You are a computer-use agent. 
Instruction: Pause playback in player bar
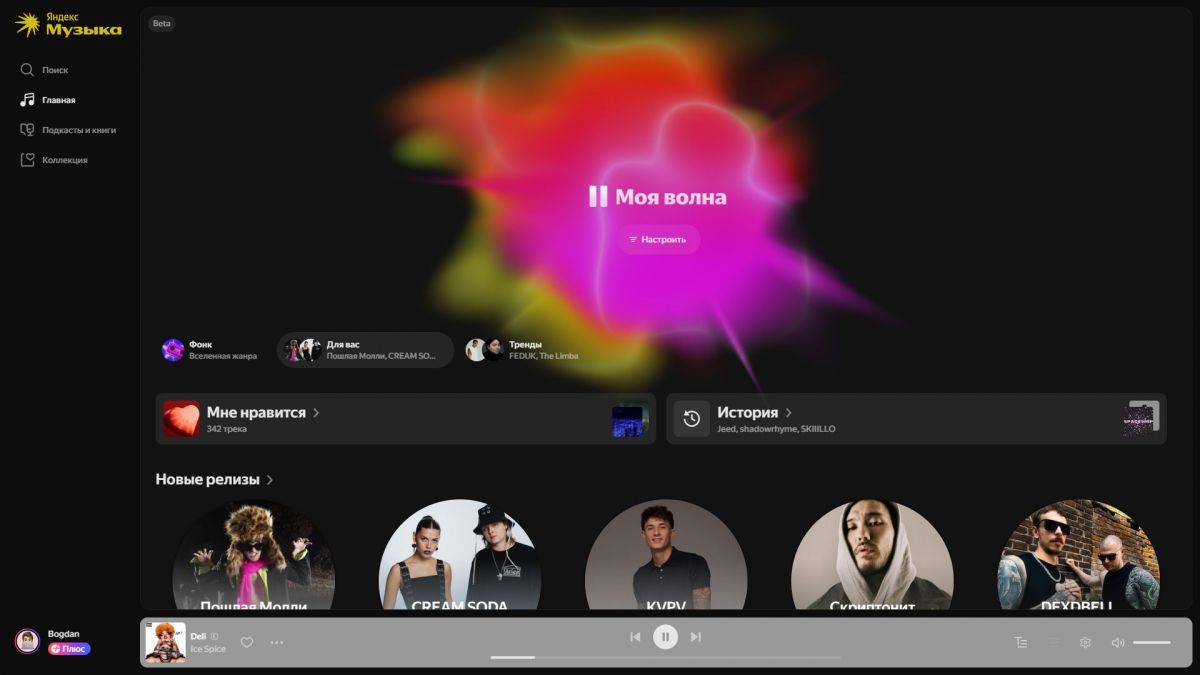pyautogui.click(x=665, y=637)
